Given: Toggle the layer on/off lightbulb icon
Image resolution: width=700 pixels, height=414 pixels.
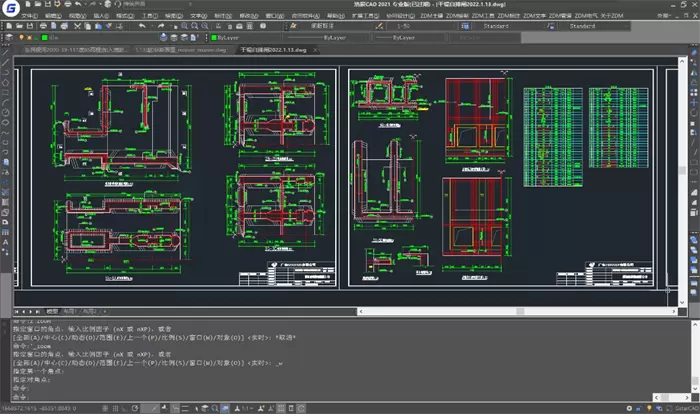Looking at the screenshot, I should tap(22, 37).
